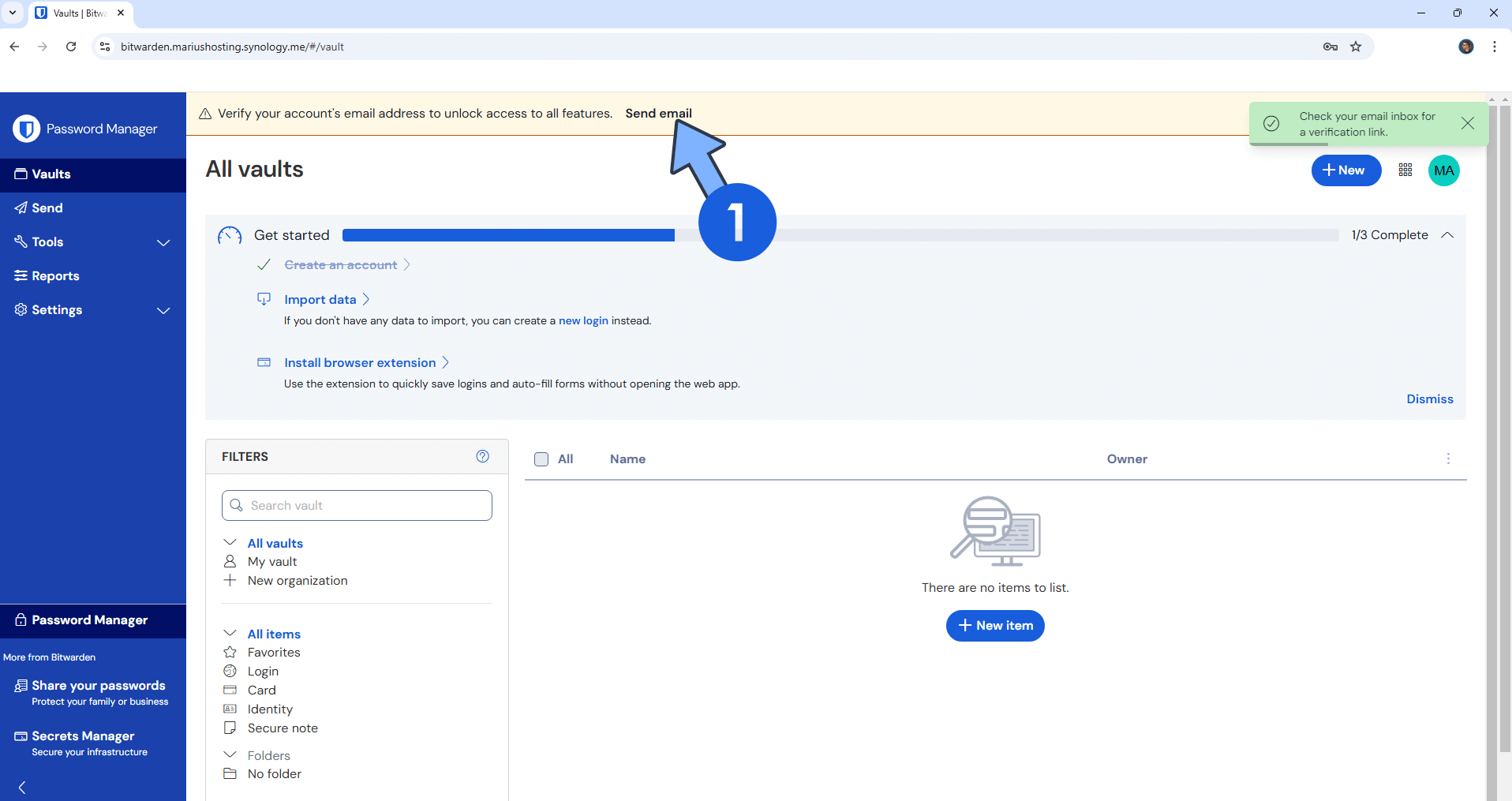Collapse the All items filter chevron
The image size is (1512, 801).
tap(230, 634)
